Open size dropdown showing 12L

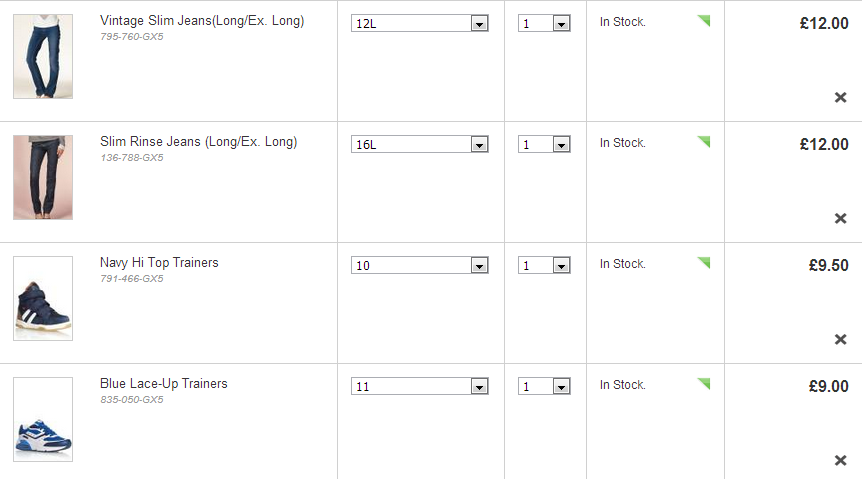point(419,24)
